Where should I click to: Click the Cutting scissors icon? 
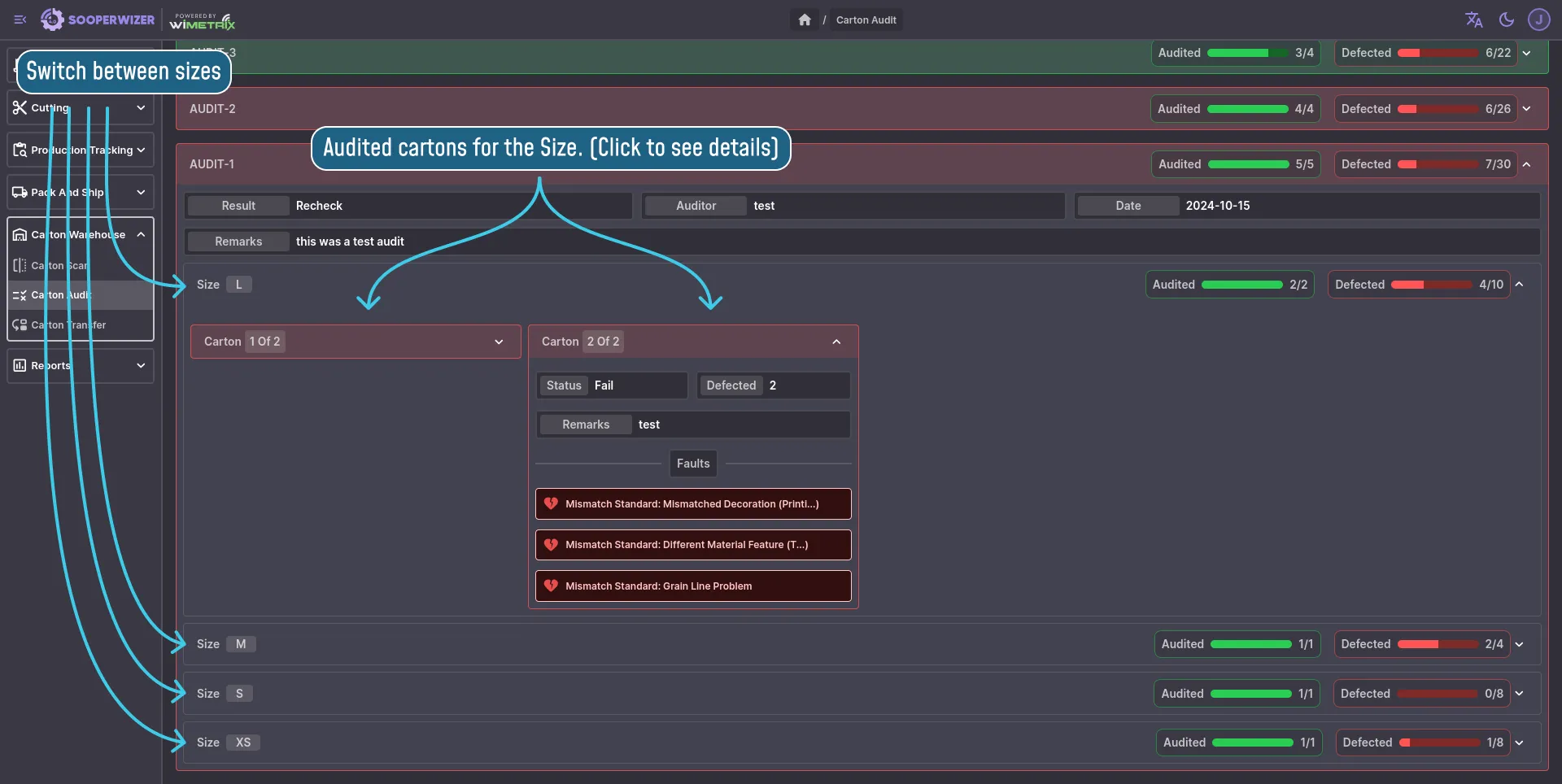click(20, 107)
